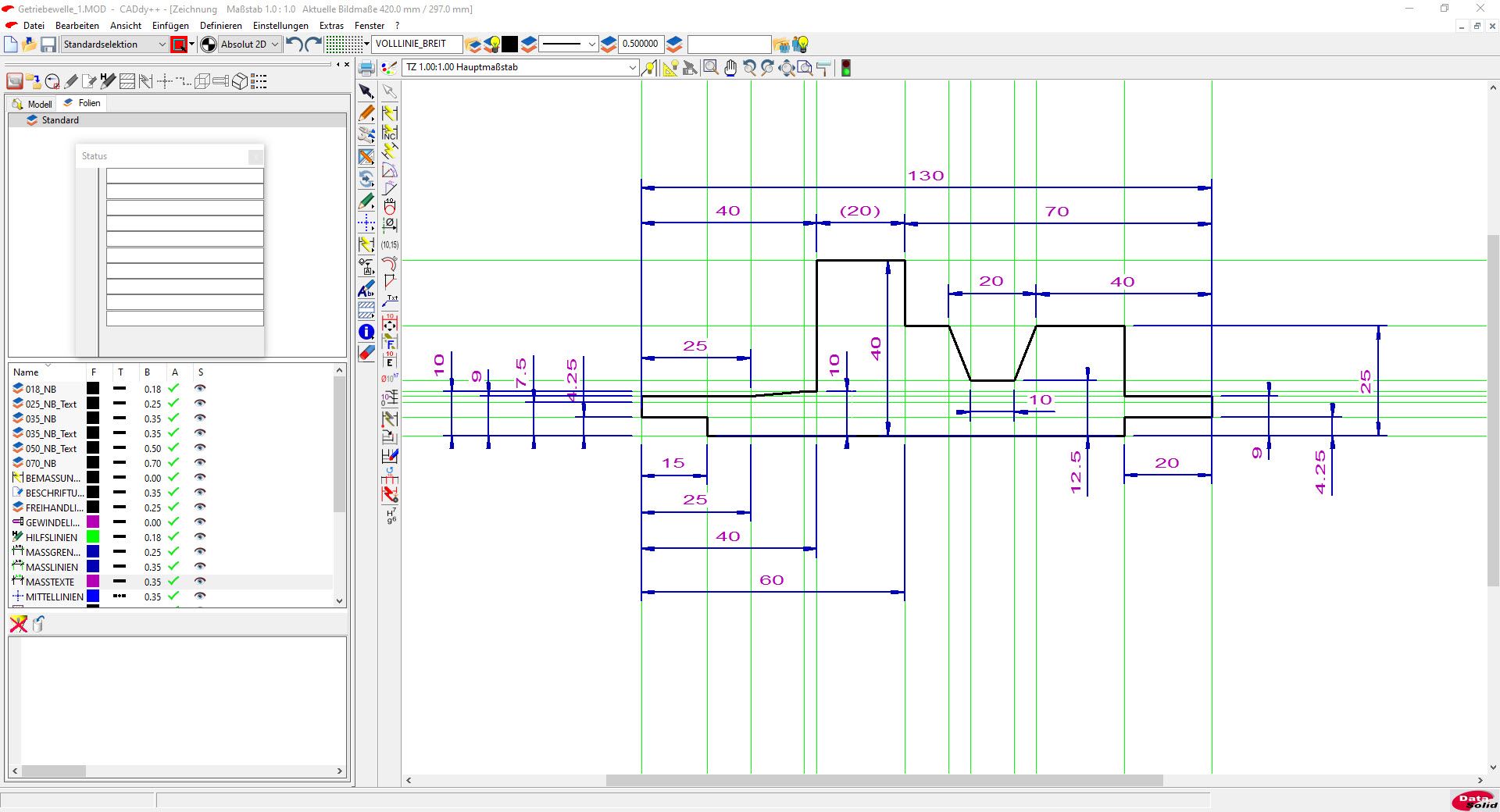Close the Status floating panel

pyautogui.click(x=255, y=157)
